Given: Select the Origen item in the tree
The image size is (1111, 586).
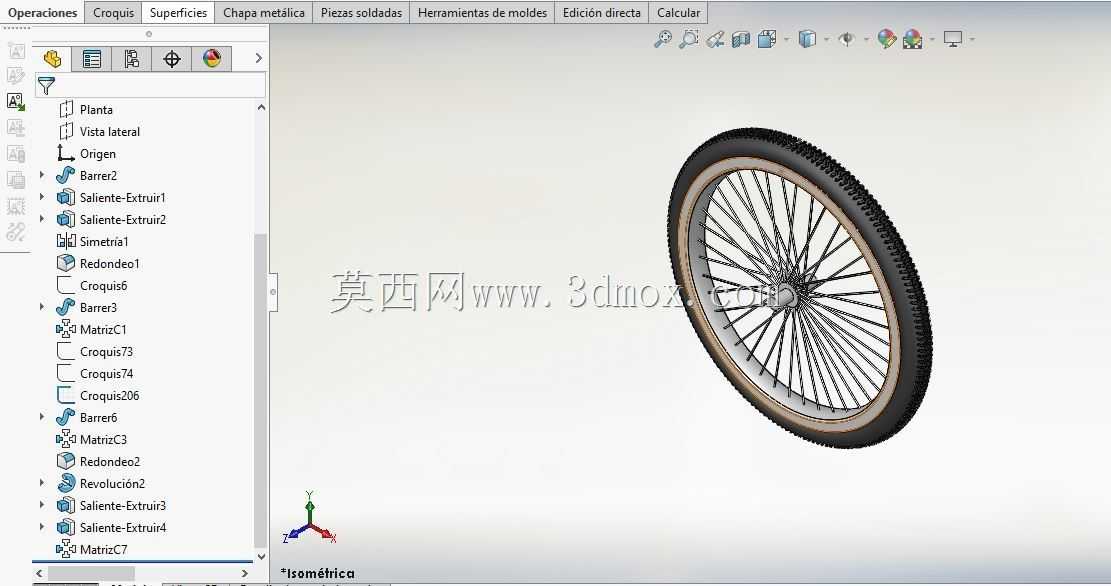Looking at the screenshot, I should click(x=86, y=153).
